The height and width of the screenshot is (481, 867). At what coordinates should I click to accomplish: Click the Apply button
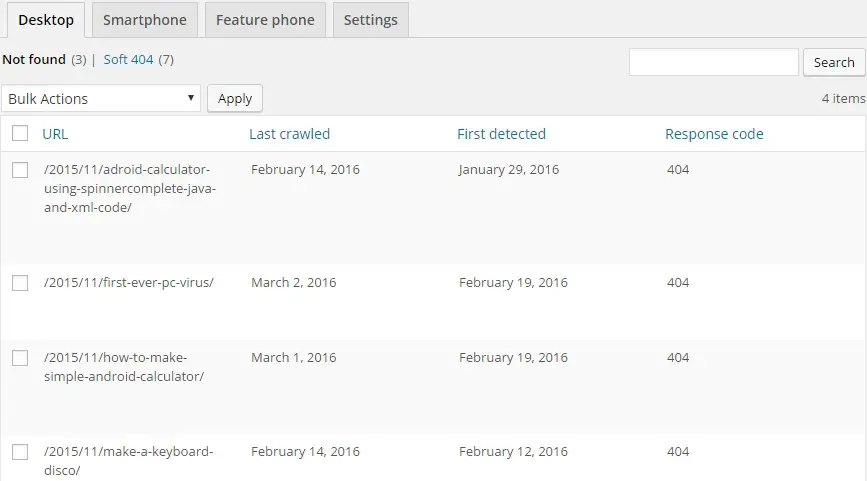235,98
